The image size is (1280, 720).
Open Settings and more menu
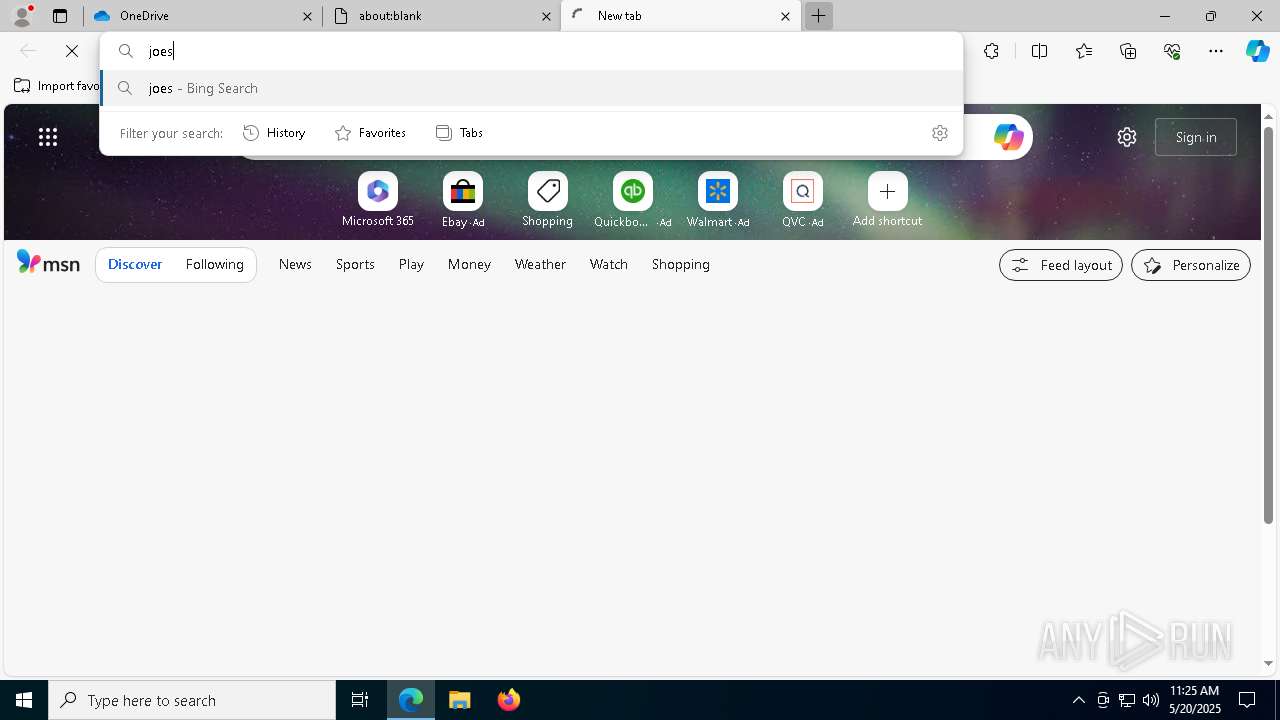pos(1216,51)
